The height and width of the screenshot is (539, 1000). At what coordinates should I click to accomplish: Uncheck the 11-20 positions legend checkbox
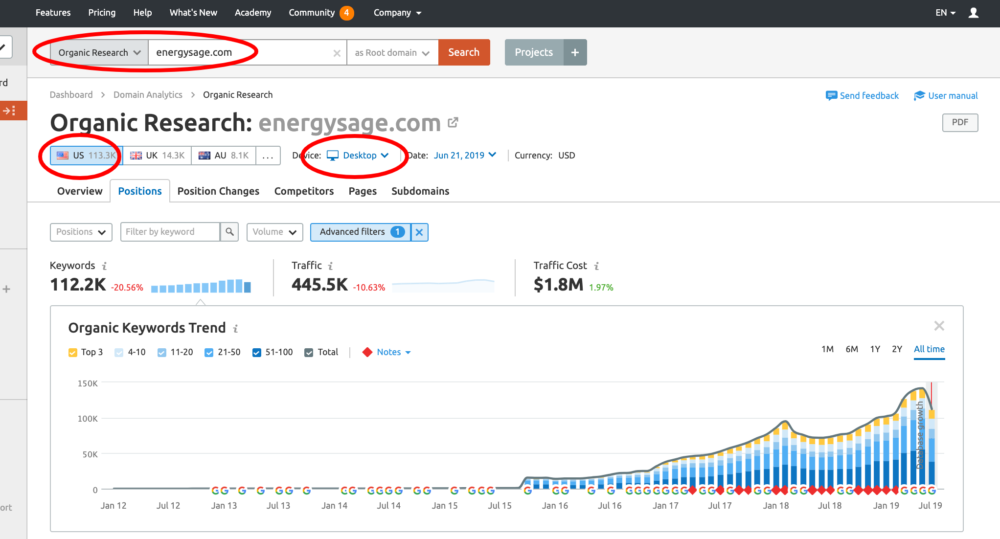coord(163,353)
